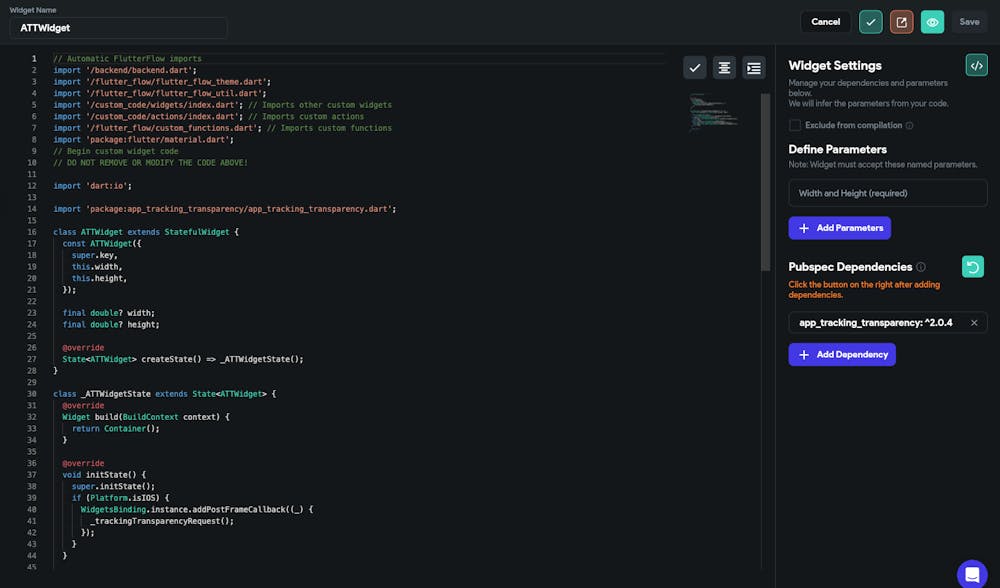1000x588 pixels.
Task: Click the code minimap thumbnail
Action: tap(714, 112)
